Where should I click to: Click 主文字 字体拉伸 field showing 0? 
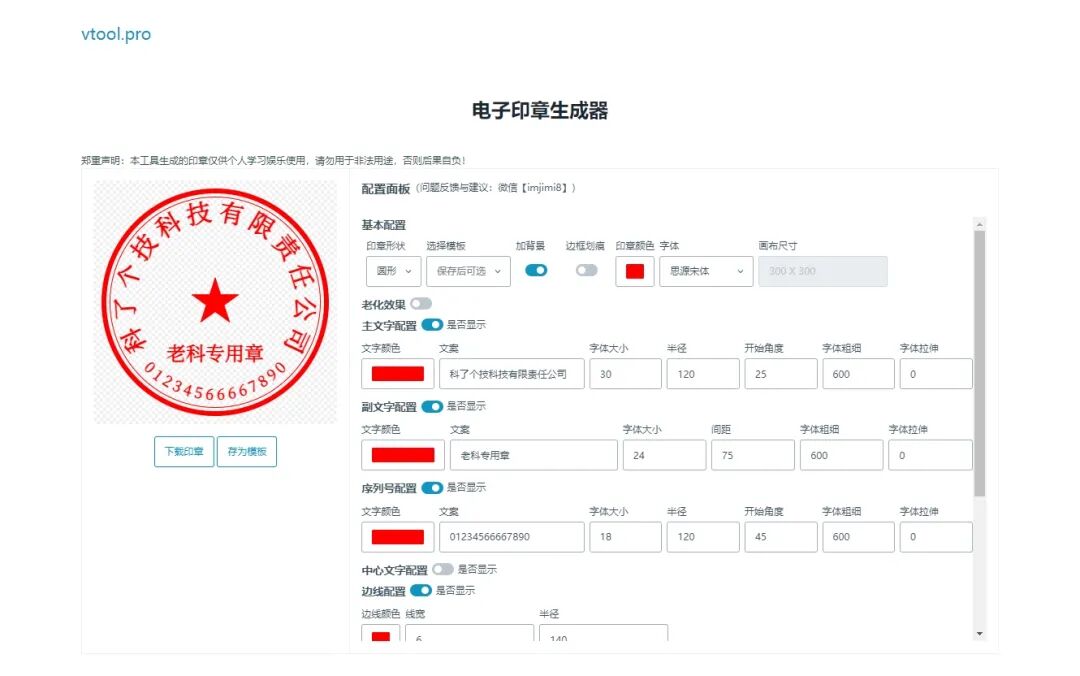click(936, 374)
